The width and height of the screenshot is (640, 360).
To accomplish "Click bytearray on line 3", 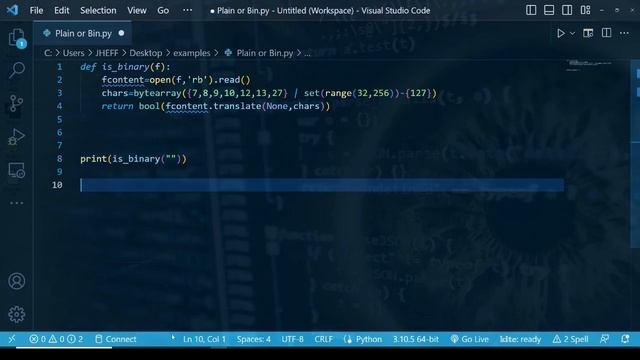I will click(x=157, y=93).
